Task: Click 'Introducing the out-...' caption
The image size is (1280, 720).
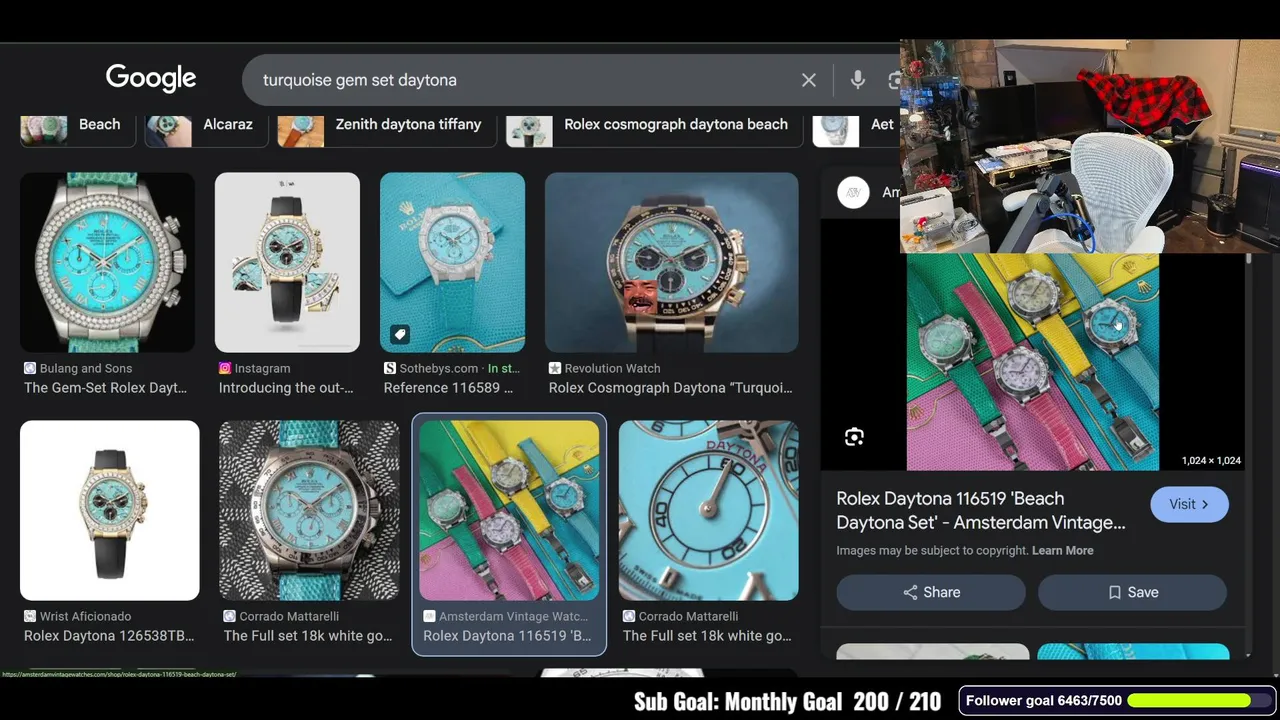Action: coord(286,388)
